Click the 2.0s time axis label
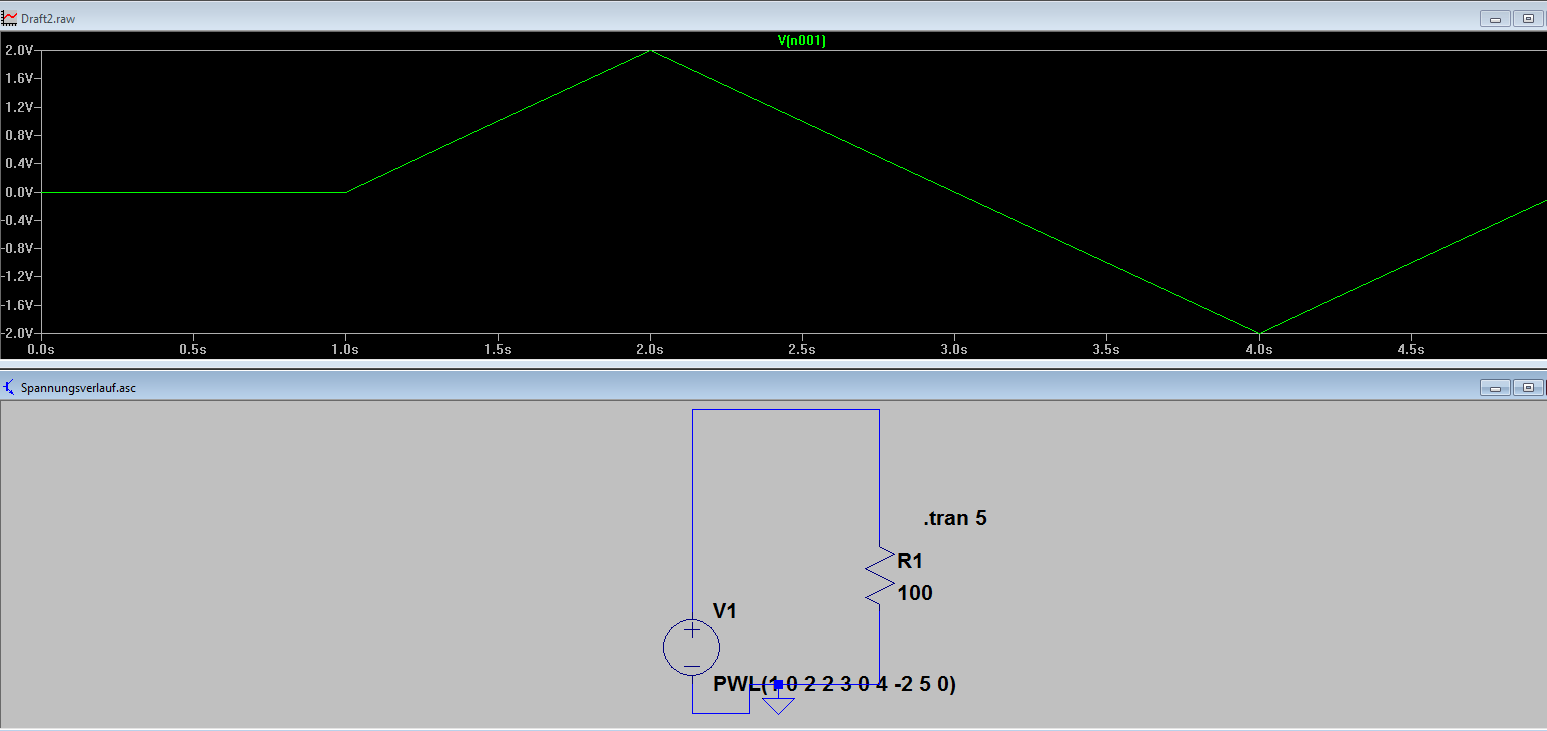 650,350
